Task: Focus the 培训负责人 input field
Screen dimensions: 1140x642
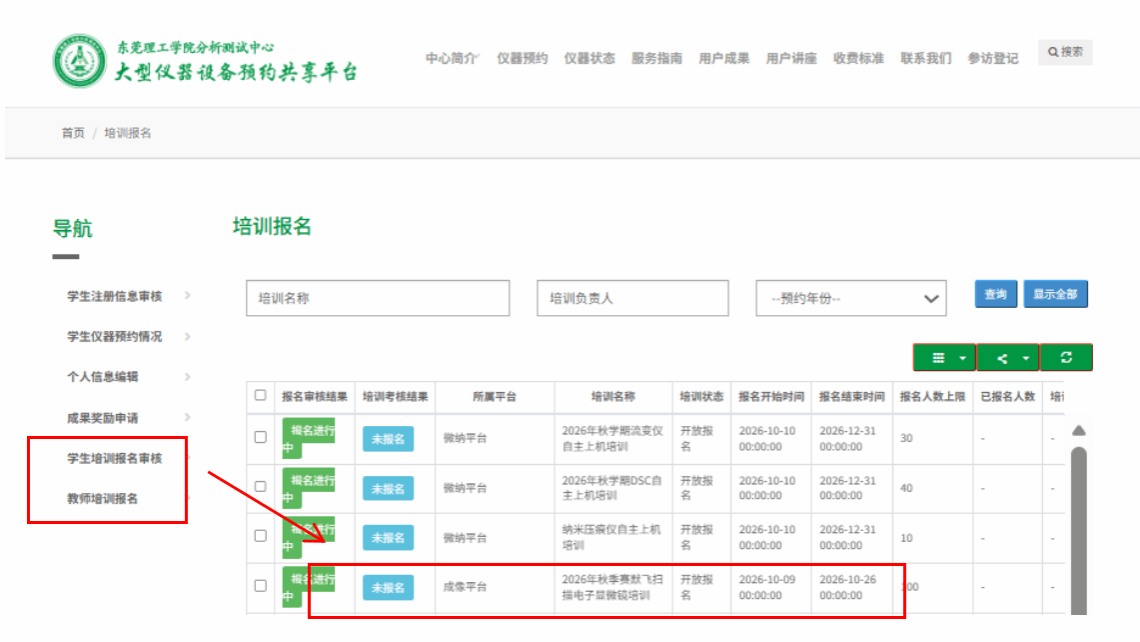Action: [633, 298]
